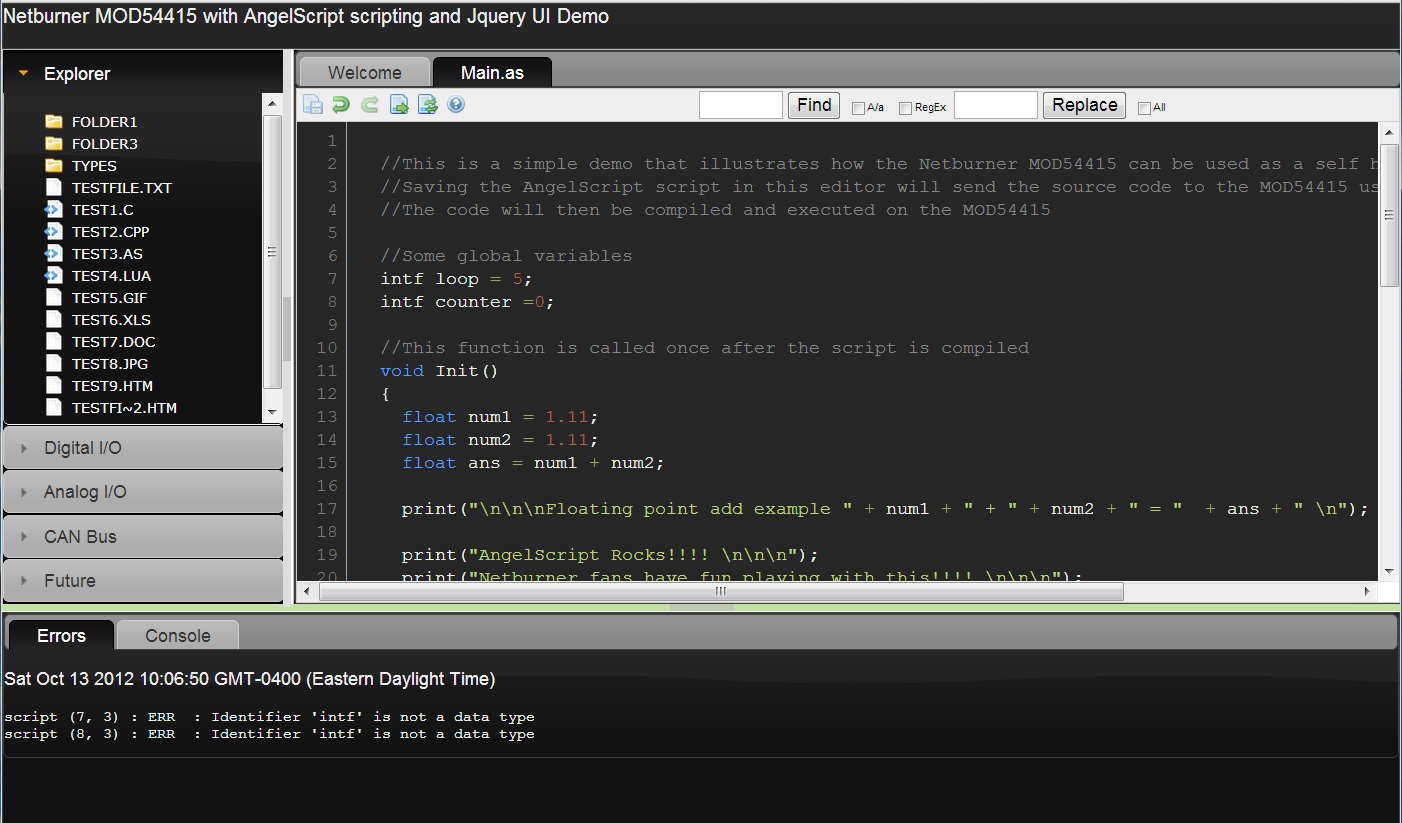Open the editor help
This screenshot has width=1402, height=823.
pyautogui.click(x=456, y=104)
